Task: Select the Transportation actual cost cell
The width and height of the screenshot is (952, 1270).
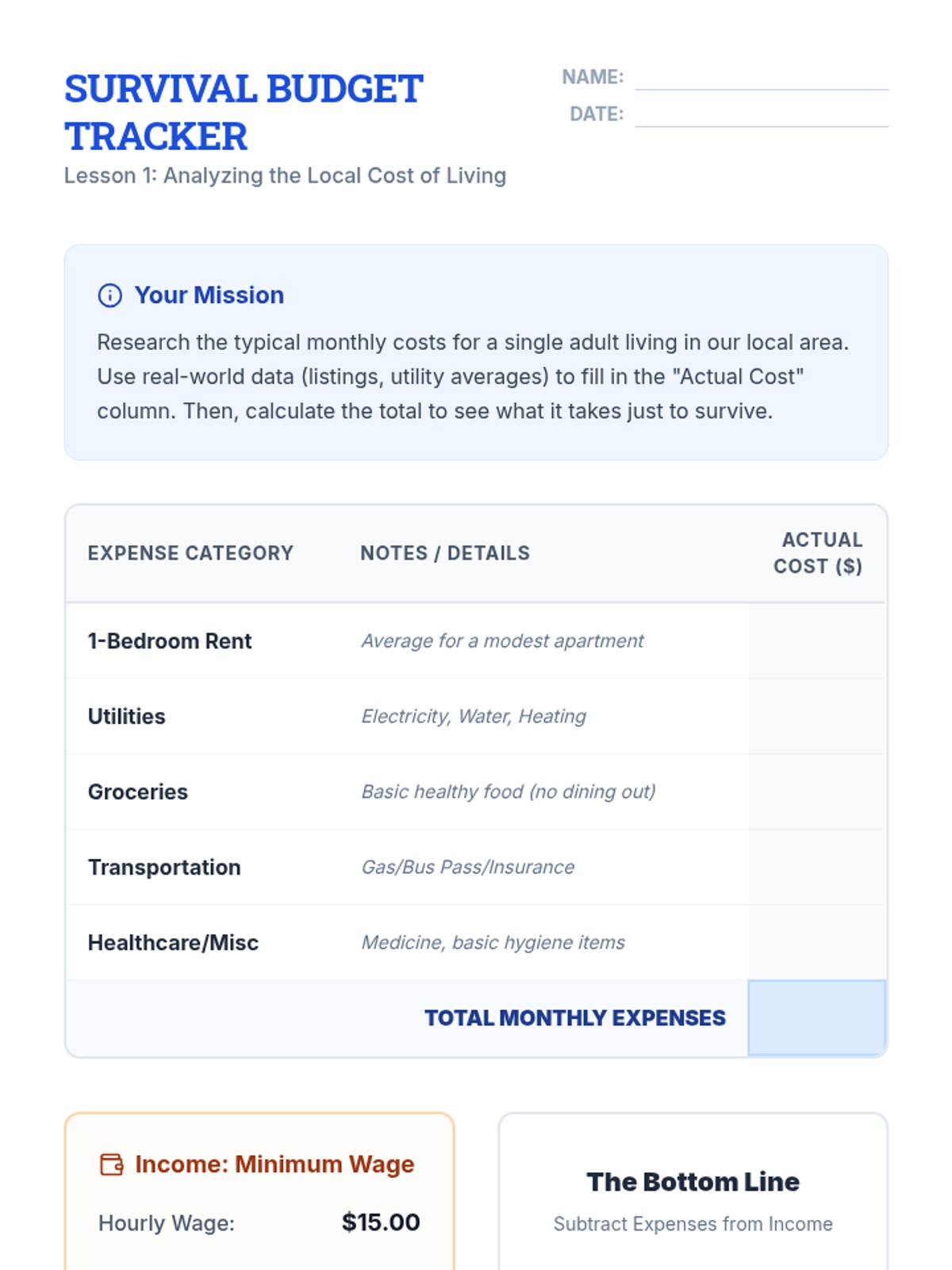Action: [x=816, y=867]
